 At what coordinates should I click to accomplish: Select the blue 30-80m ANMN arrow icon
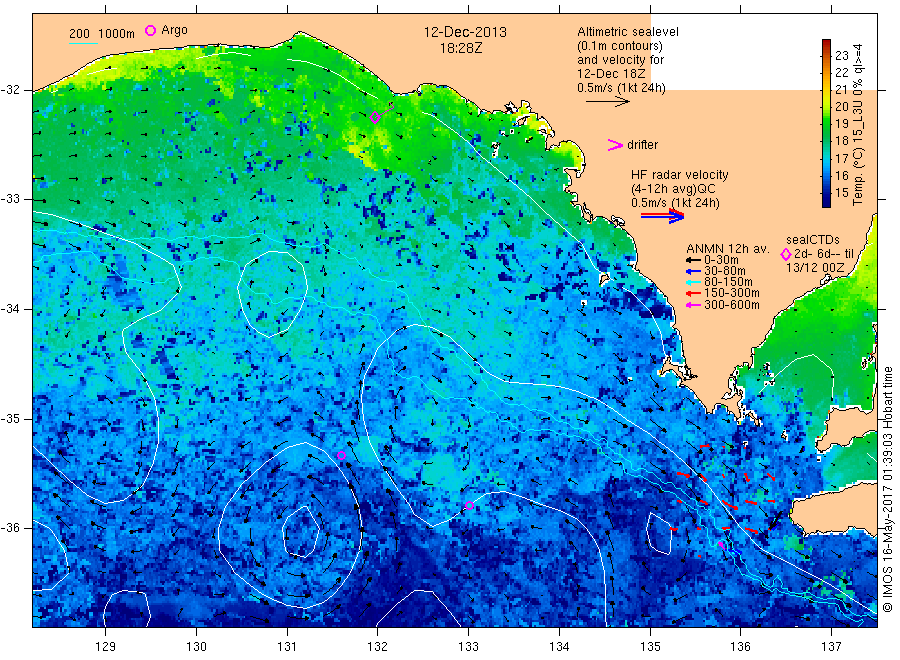[x=693, y=271]
